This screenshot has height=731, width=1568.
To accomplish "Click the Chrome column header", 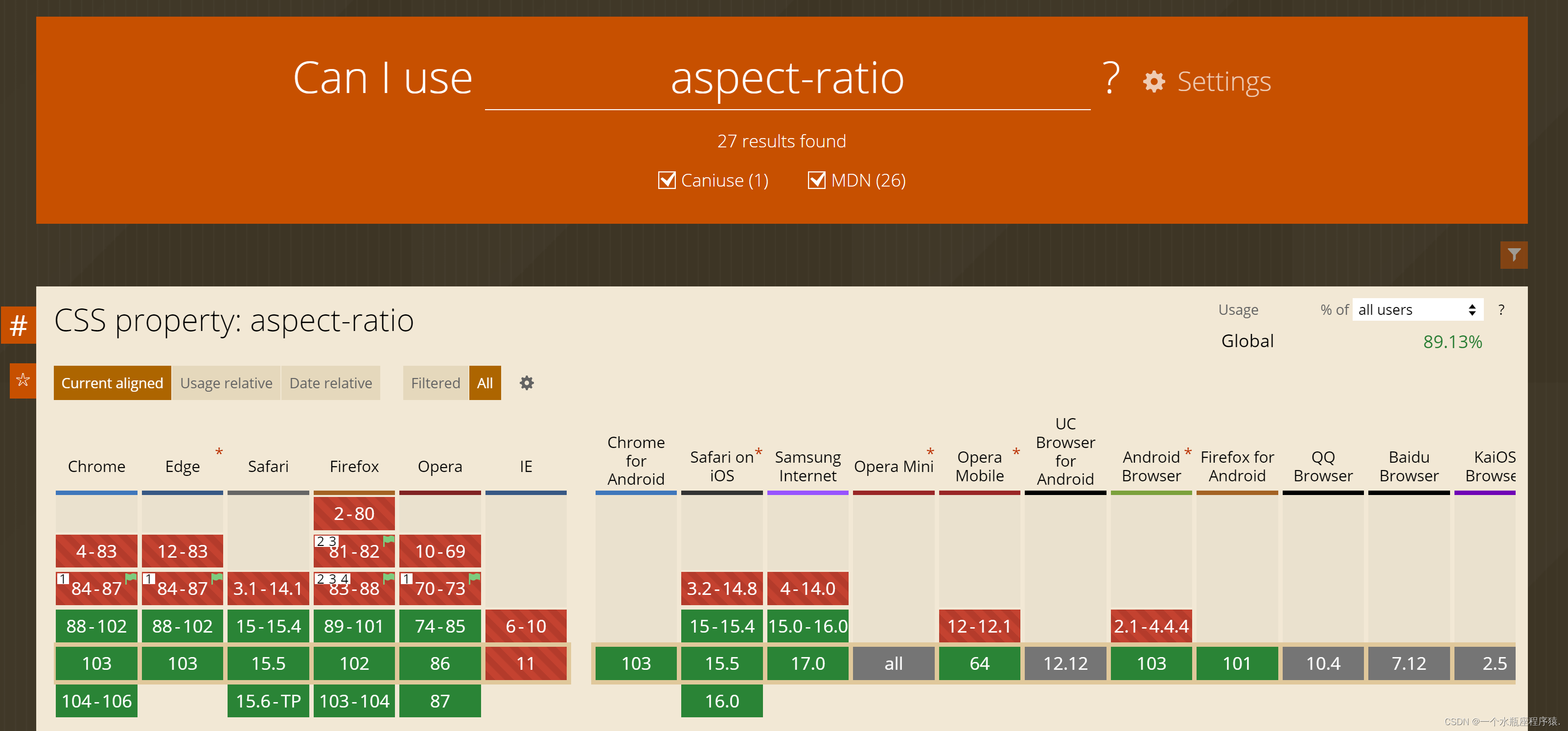I will [96, 466].
